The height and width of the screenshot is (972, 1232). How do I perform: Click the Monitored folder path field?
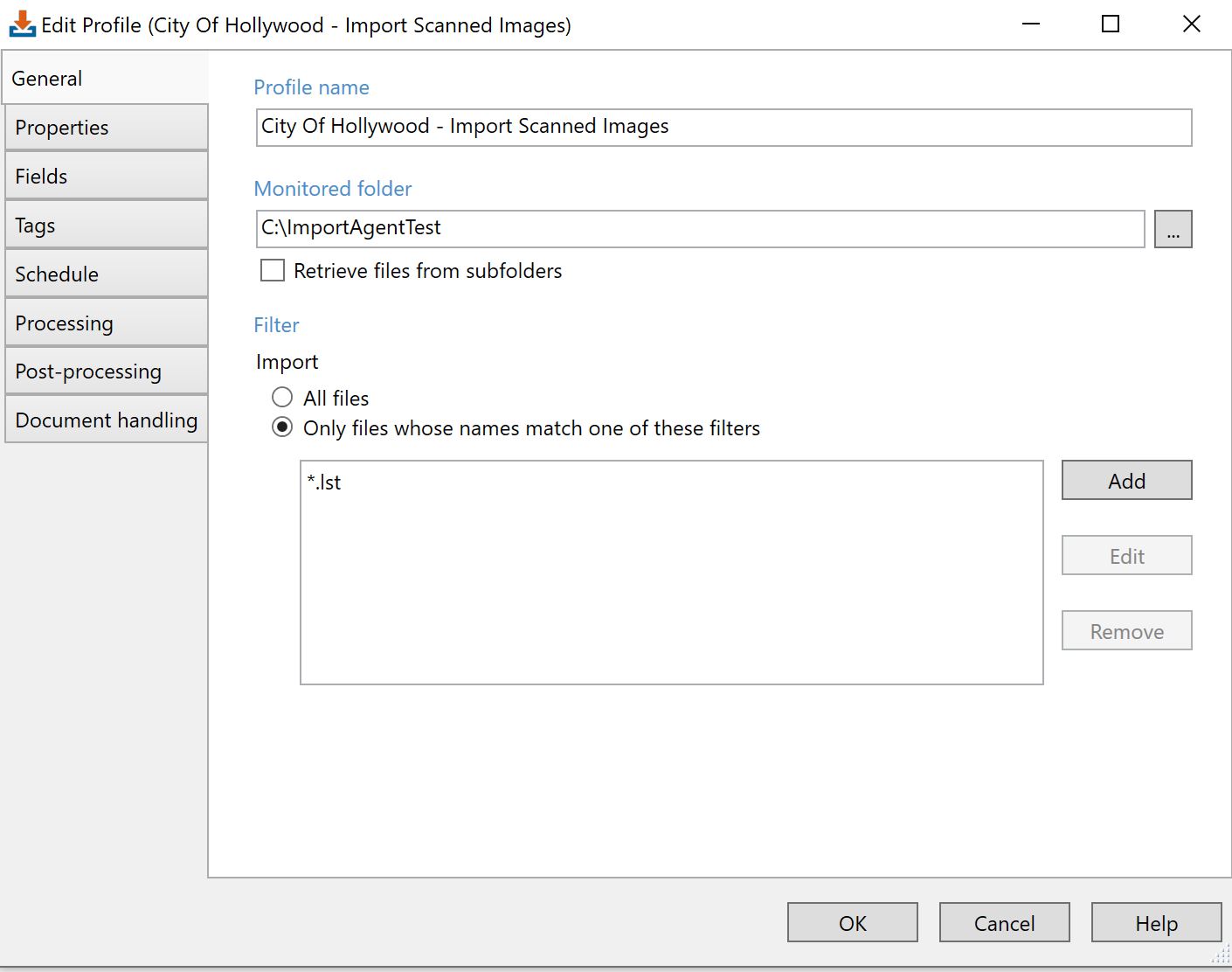(700, 228)
